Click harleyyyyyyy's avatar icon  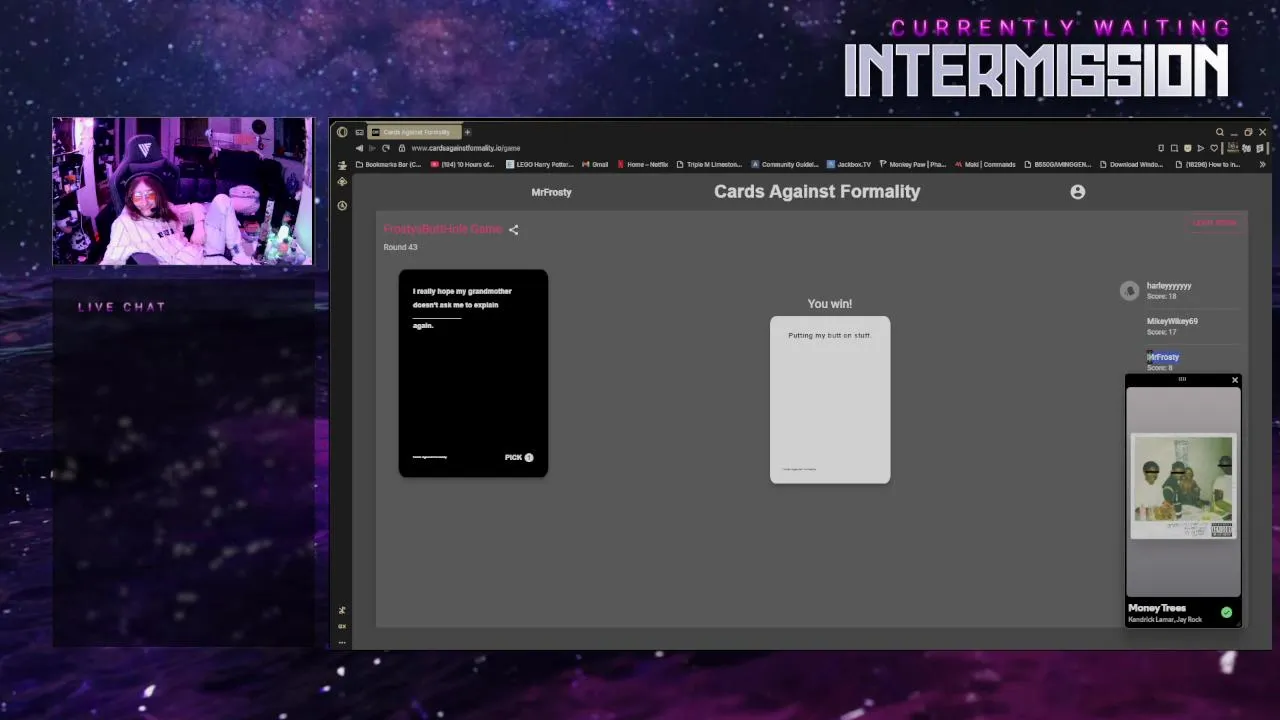pos(1129,291)
